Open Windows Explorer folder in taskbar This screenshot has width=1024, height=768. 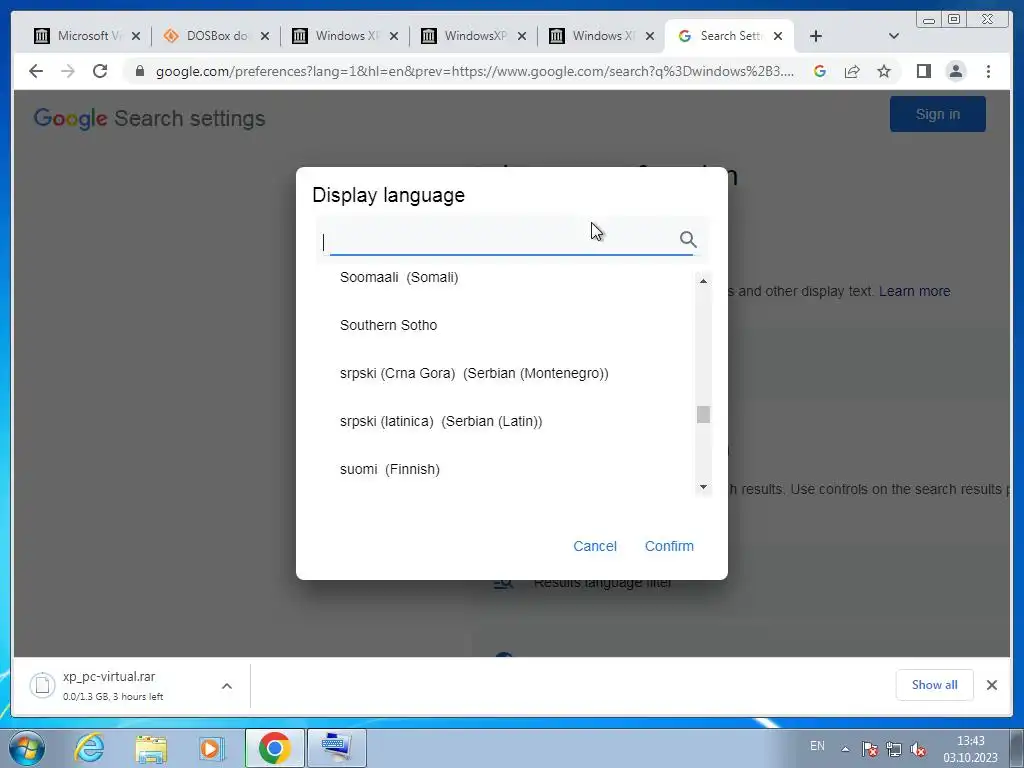[151, 748]
